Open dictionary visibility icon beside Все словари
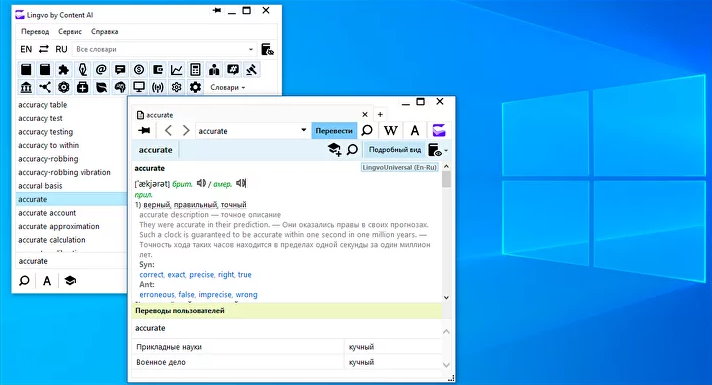Image resolution: width=712 pixels, height=385 pixels. pyautogui.click(x=267, y=49)
